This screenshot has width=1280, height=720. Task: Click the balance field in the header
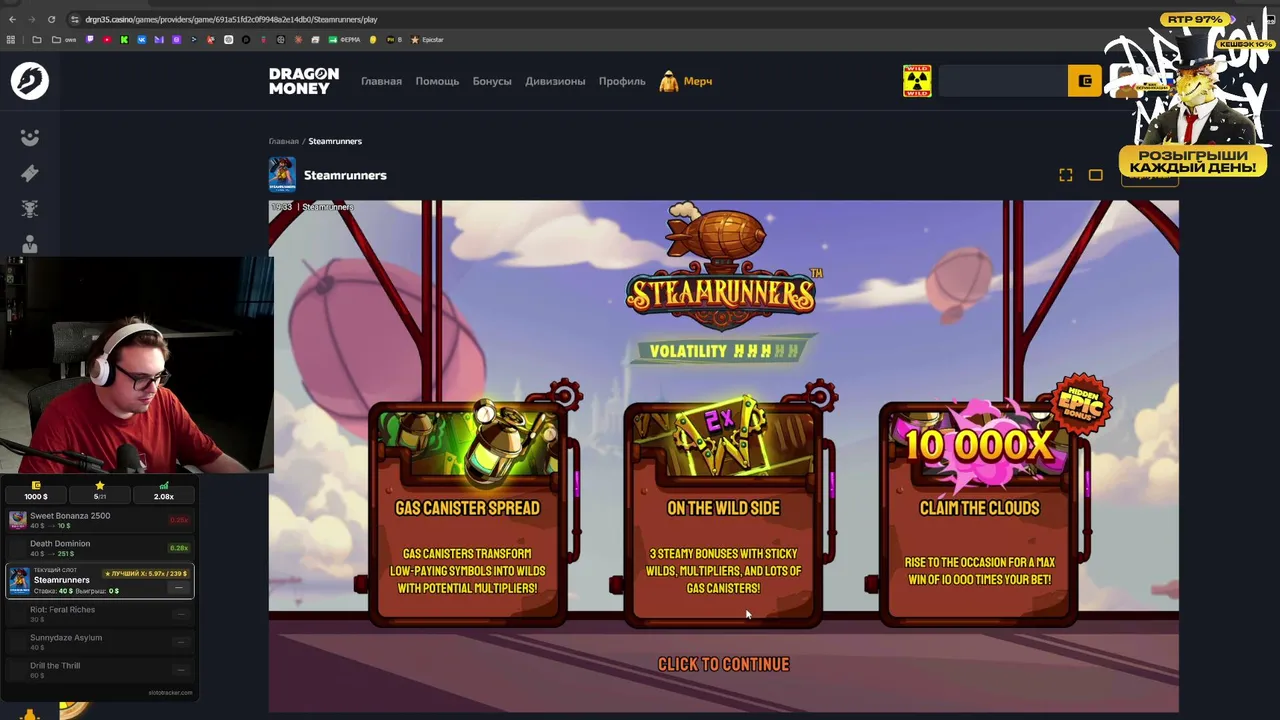pos(1003,81)
